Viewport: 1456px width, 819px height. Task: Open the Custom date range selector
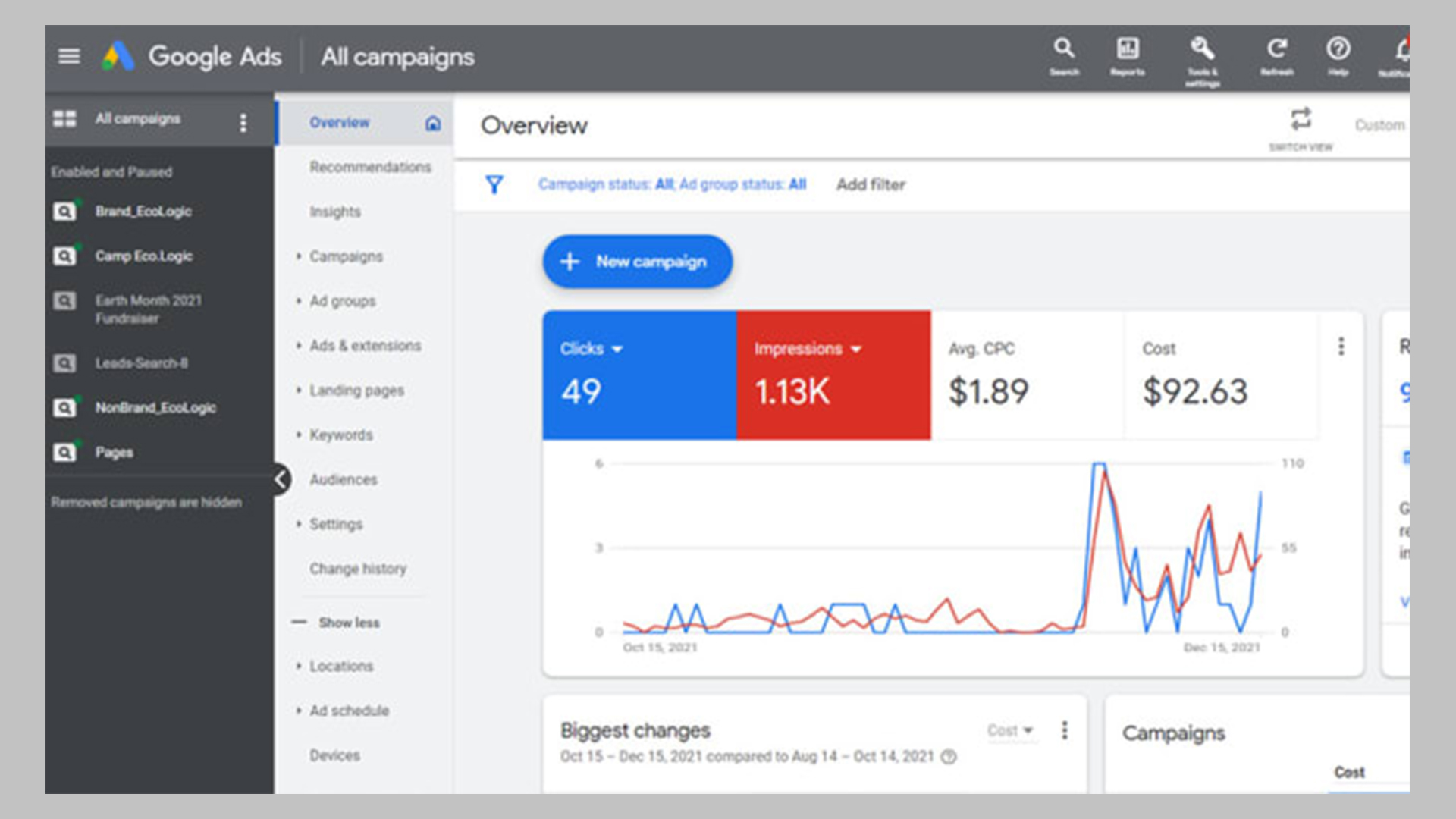pyautogui.click(x=1380, y=125)
